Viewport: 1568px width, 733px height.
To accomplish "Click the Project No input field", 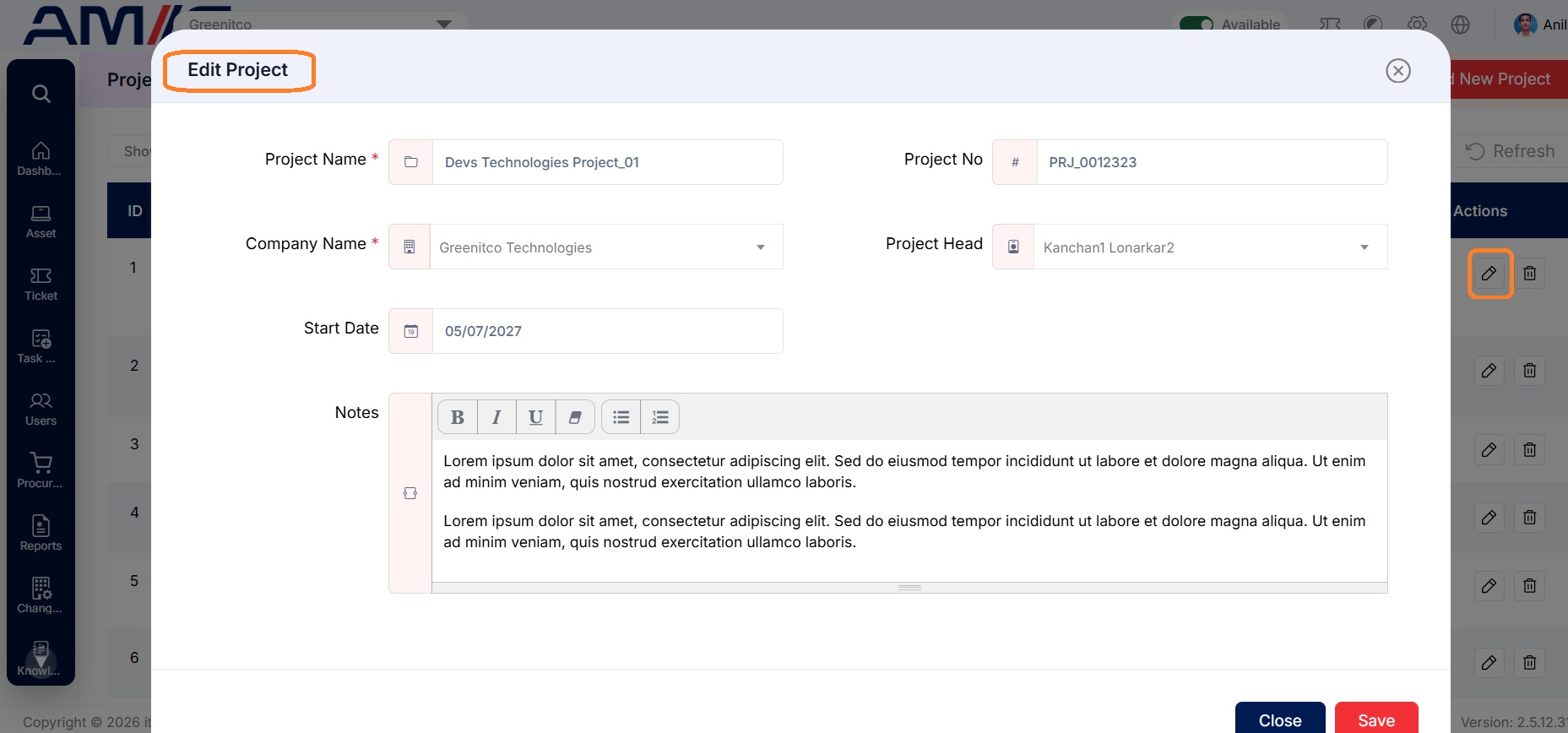I will pos(1212,162).
